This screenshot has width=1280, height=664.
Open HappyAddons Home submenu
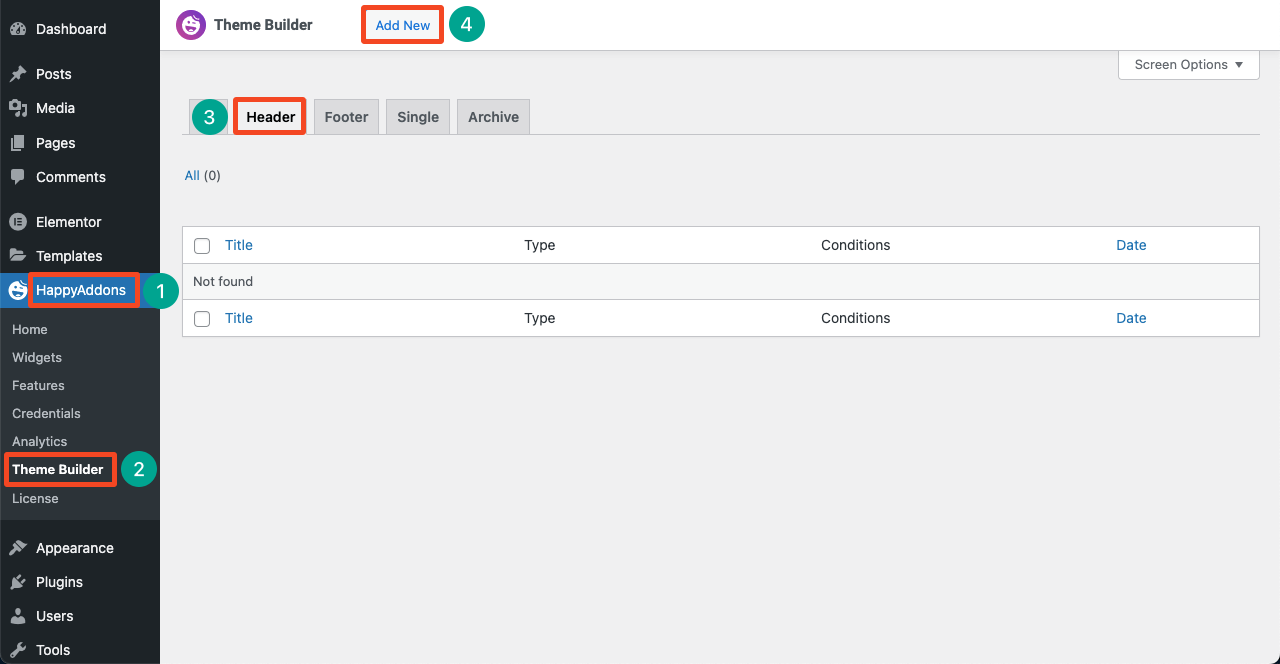point(30,329)
